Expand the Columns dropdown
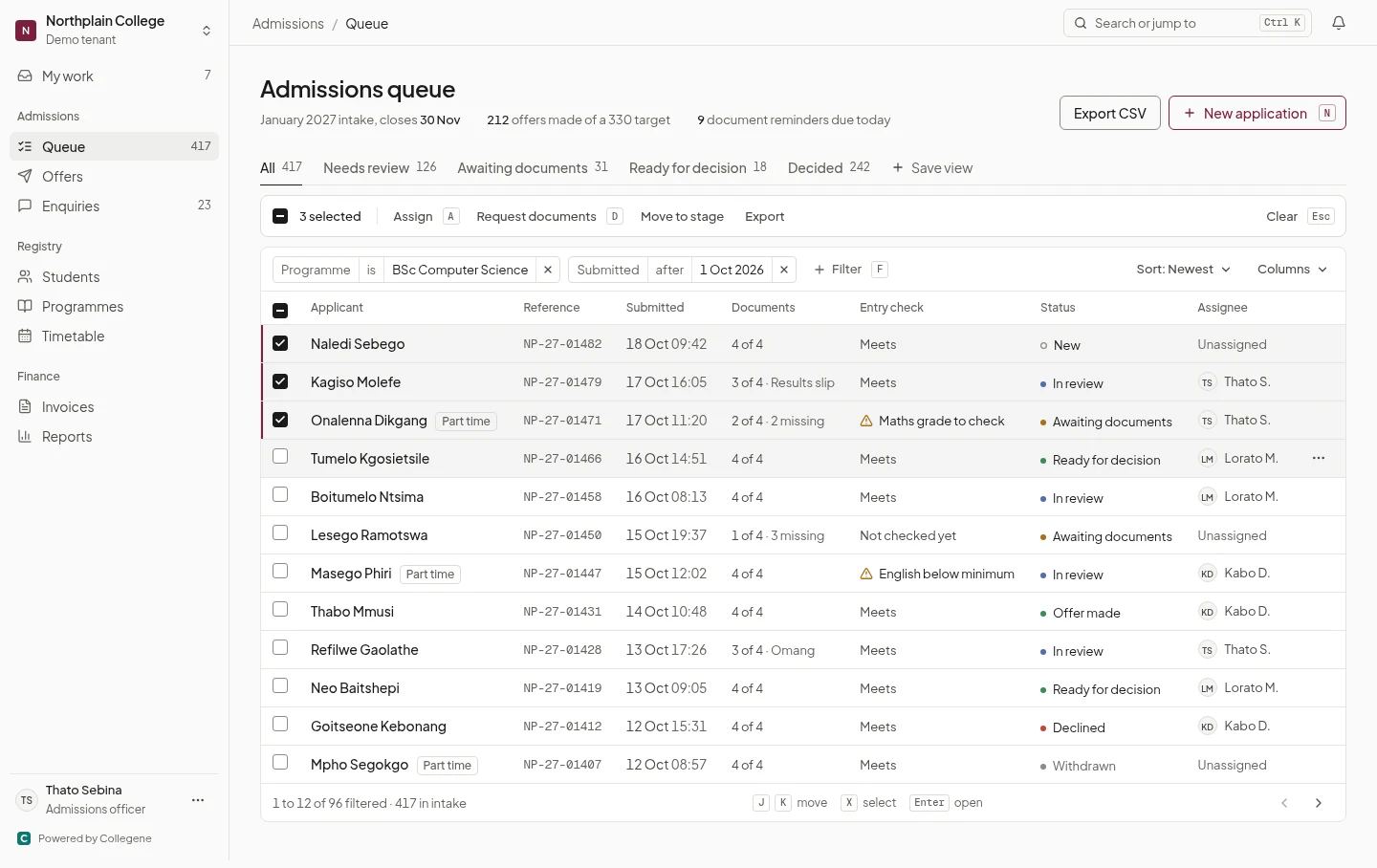Screen dimensions: 1377x868 coord(1292,270)
